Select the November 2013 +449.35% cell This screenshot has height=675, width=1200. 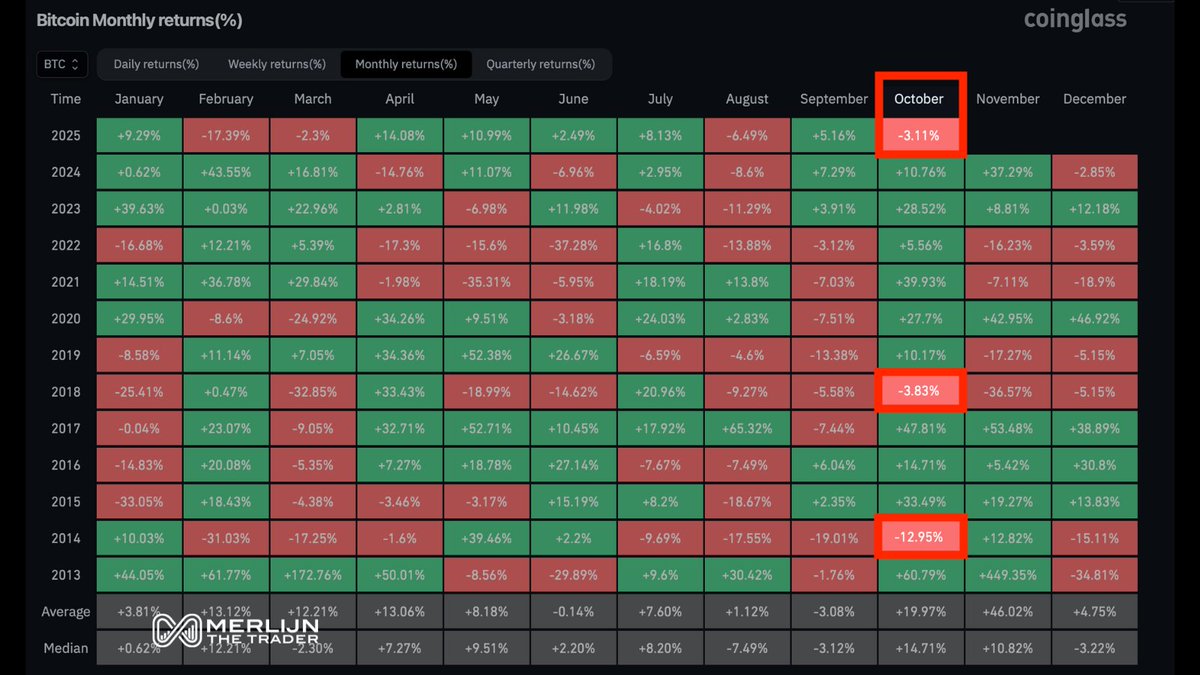coord(1007,574)
